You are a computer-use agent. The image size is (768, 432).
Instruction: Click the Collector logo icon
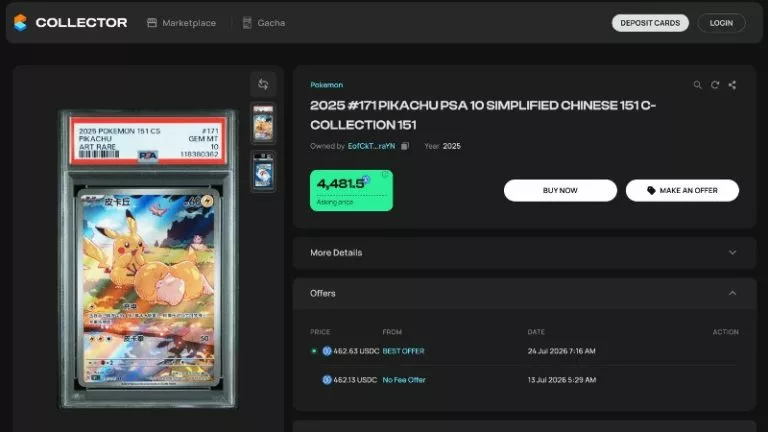click(x=20, y=23)
